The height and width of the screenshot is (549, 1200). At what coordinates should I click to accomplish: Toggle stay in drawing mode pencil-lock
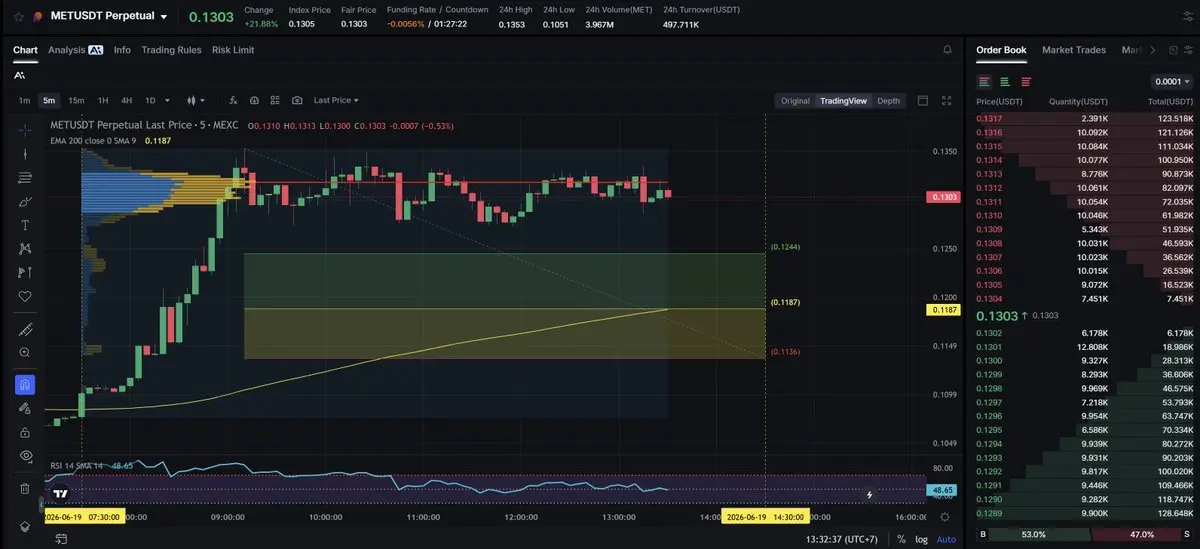[x=25, y=408]
